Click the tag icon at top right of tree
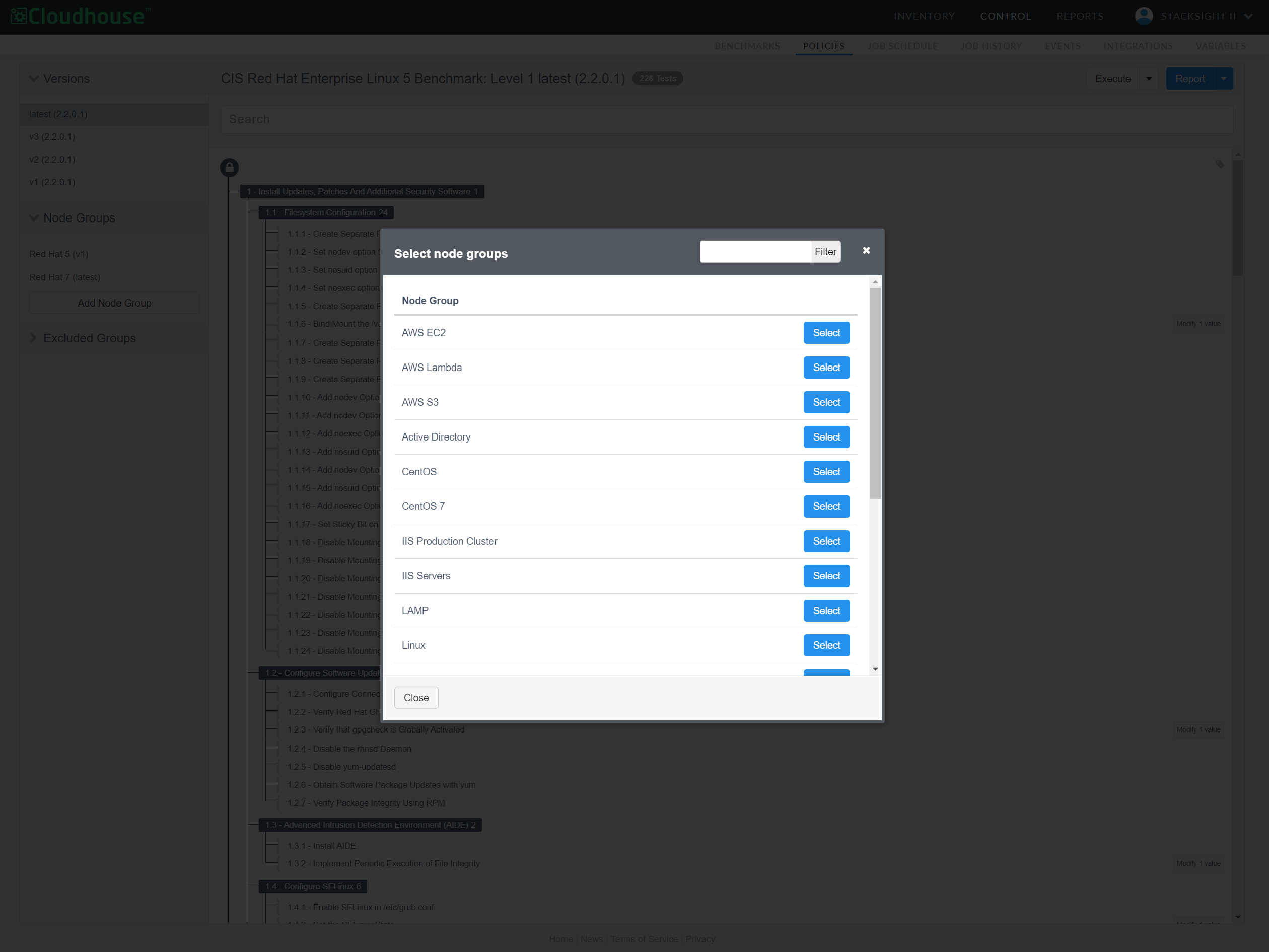The height and width of the screenshot is (952, 1269). click(1220, 165)
